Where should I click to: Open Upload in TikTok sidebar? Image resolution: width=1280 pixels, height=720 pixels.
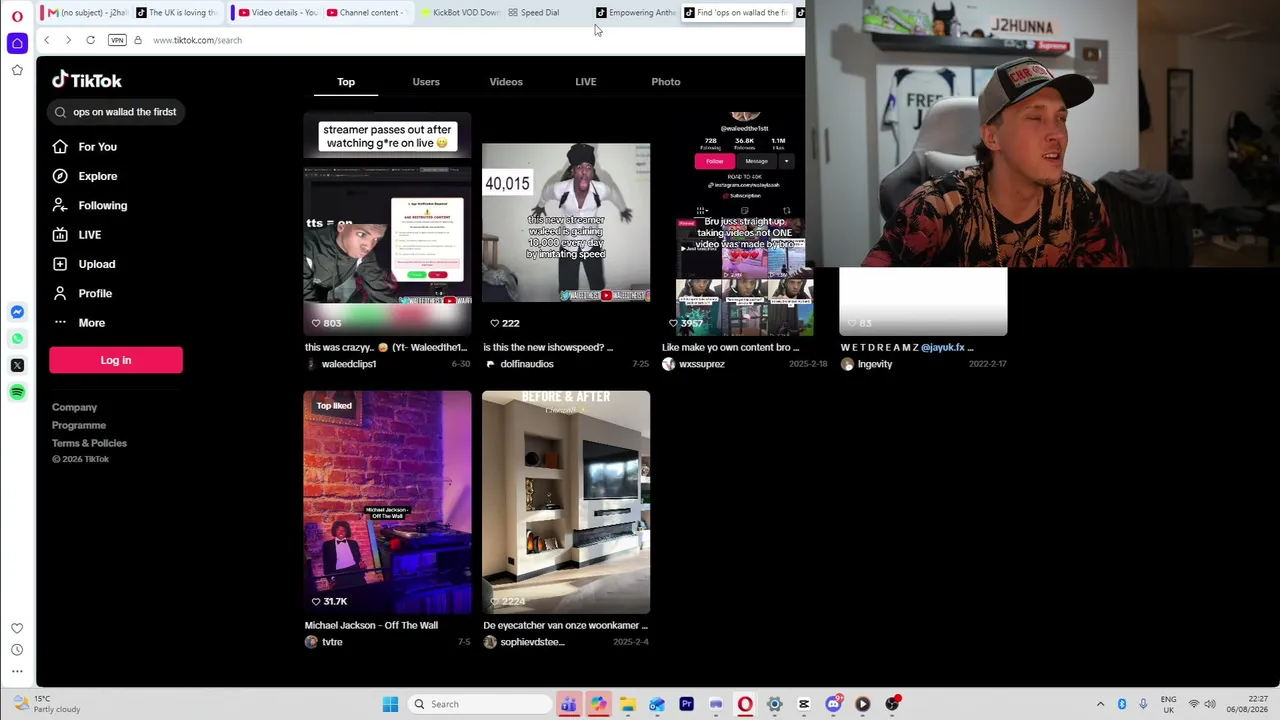[x=97, y=264]
